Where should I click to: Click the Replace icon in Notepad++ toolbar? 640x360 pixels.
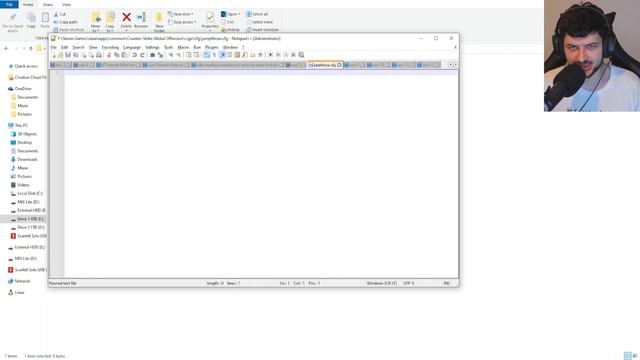click(160, 55)
